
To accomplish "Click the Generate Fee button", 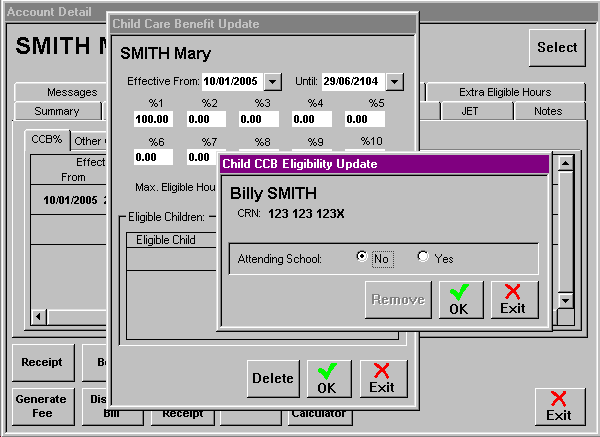I will [x=41, y=405].
